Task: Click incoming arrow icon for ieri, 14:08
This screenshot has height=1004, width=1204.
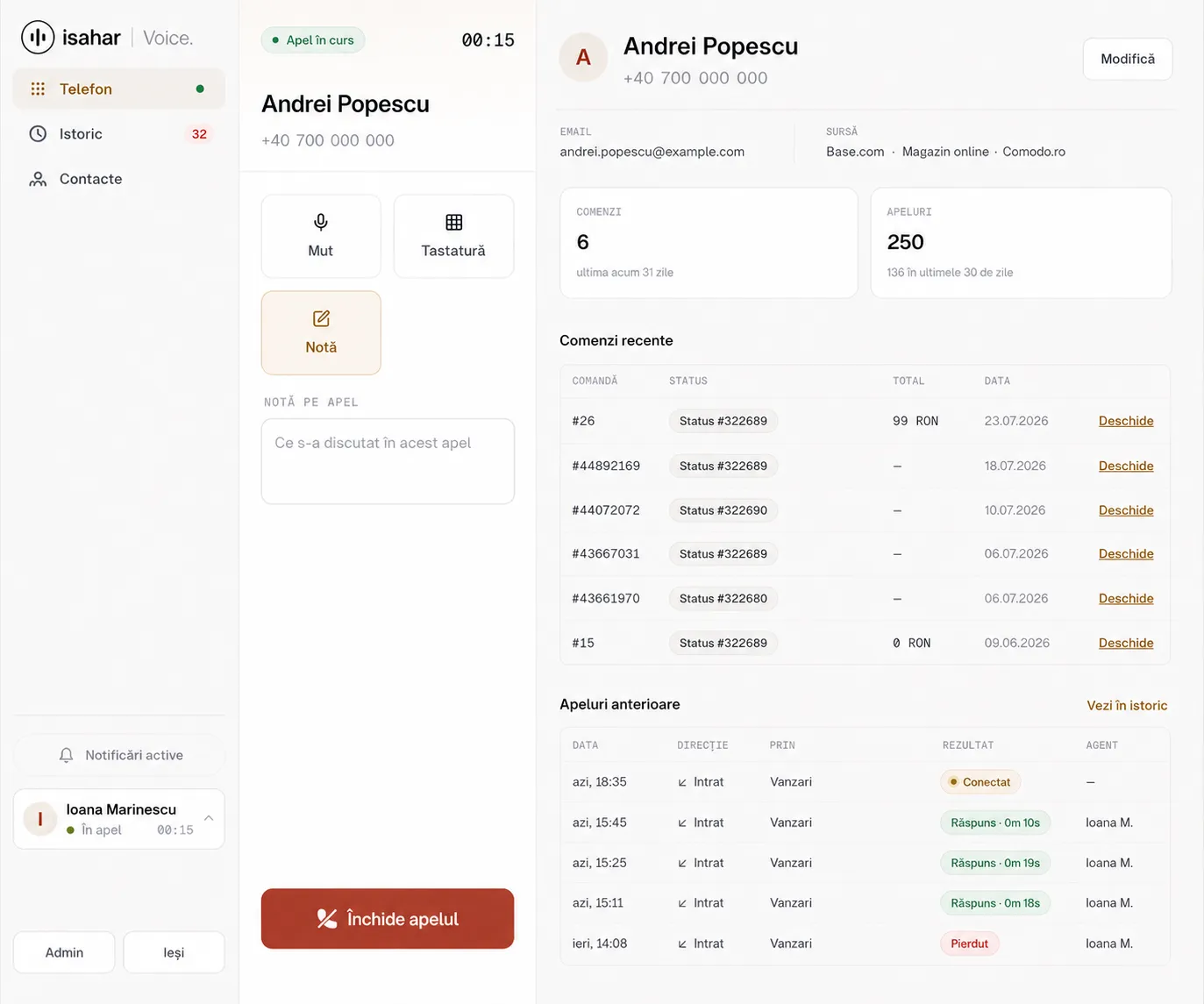Action: (x=682, y=943)
